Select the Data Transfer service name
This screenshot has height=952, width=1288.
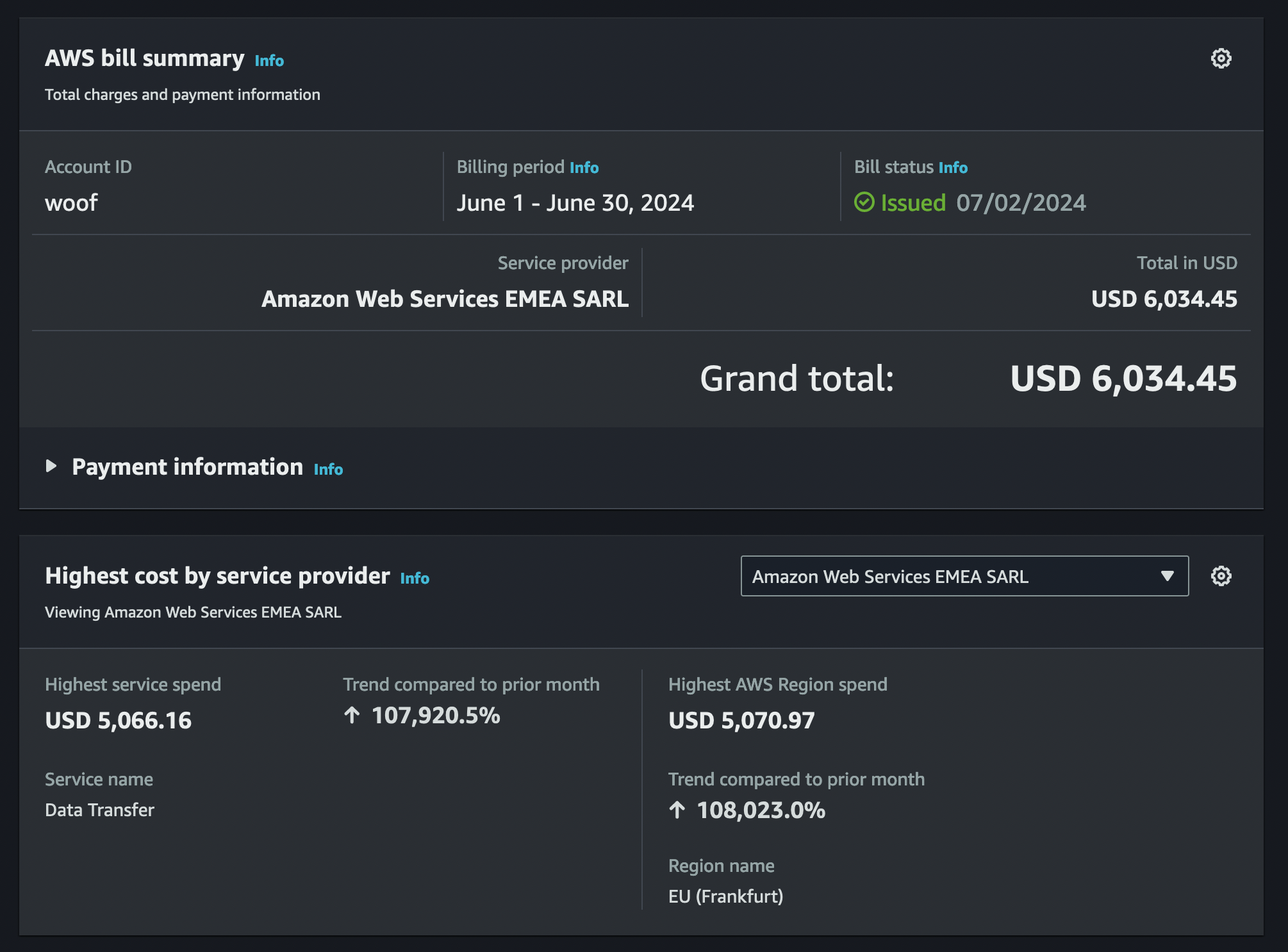pos(99,810)
